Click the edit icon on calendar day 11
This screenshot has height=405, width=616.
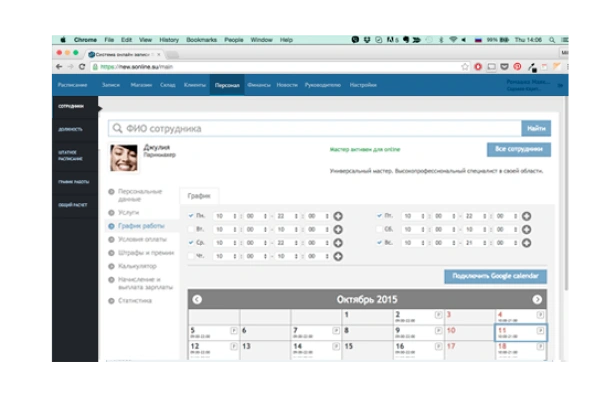[x=541, y=329]
